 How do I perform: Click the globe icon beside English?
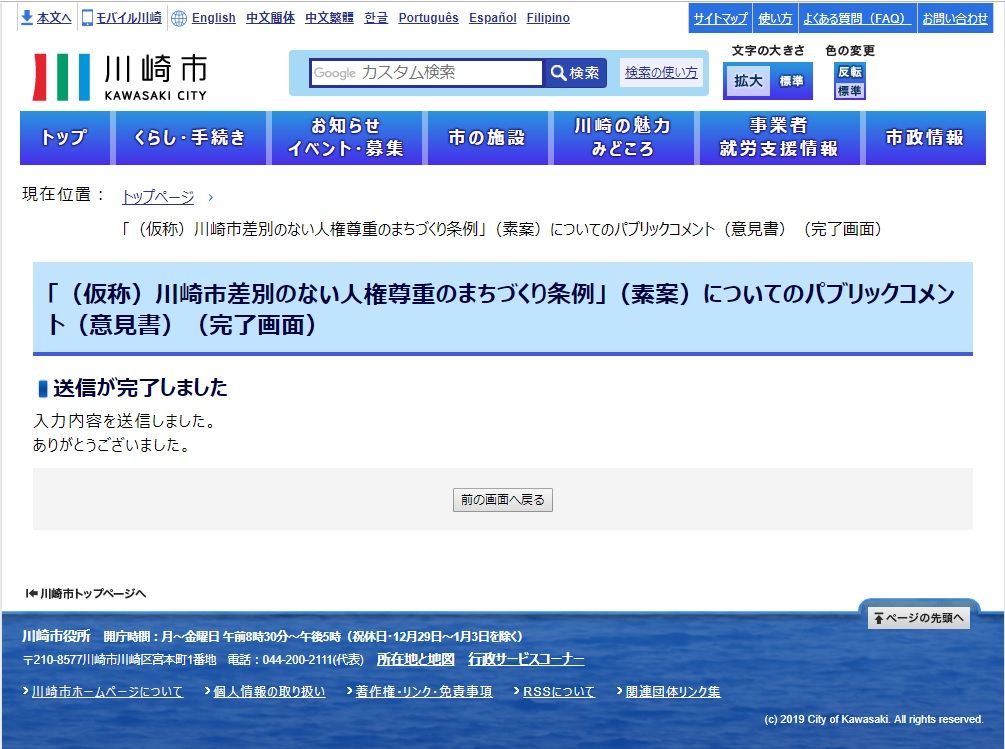pyautogui.click(x=179, y=18)
